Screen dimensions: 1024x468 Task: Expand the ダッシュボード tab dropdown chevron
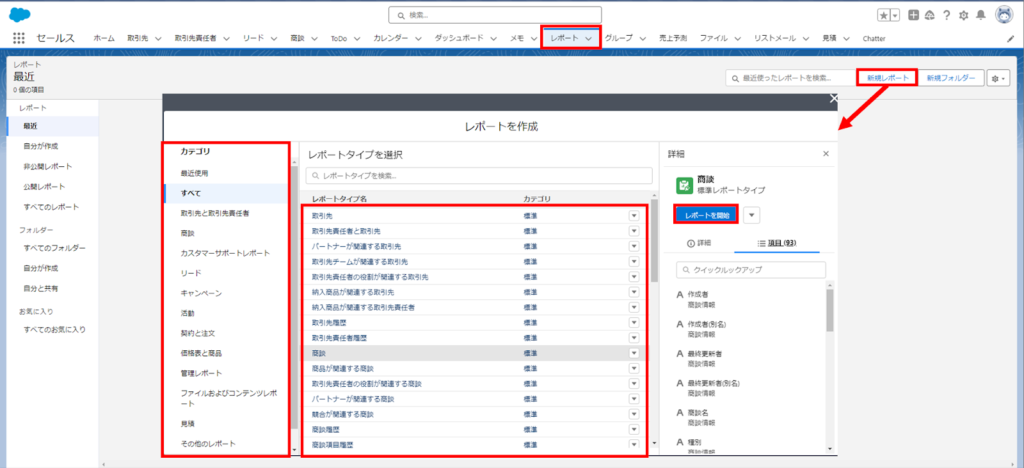pyautogui.click(x=494, y=39)
